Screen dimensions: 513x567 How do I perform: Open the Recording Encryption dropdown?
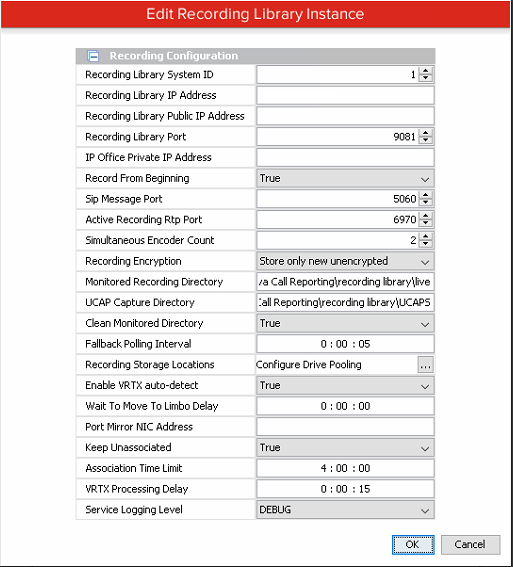point(345,261)
